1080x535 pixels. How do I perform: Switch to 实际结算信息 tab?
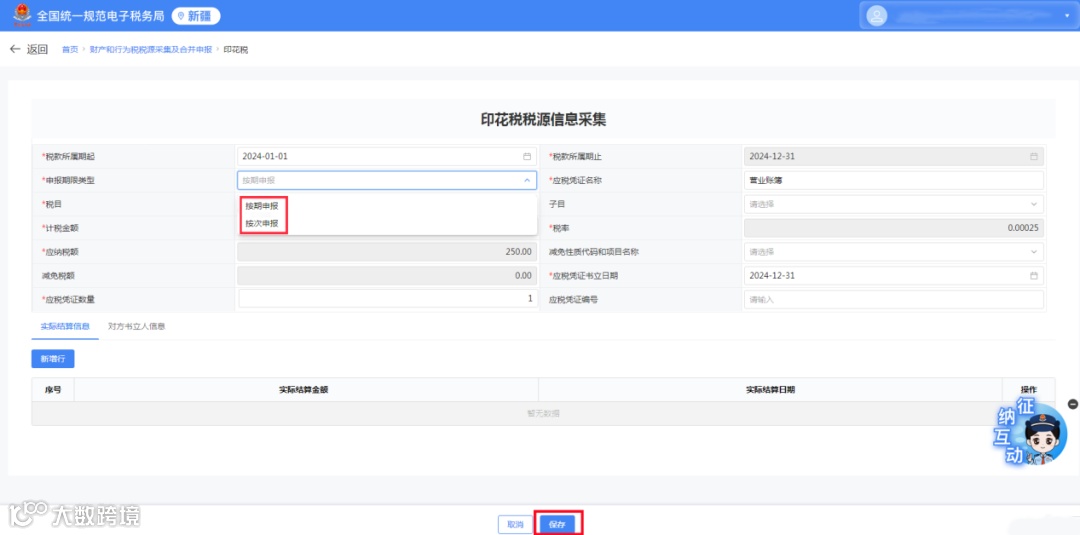point(65,326)
